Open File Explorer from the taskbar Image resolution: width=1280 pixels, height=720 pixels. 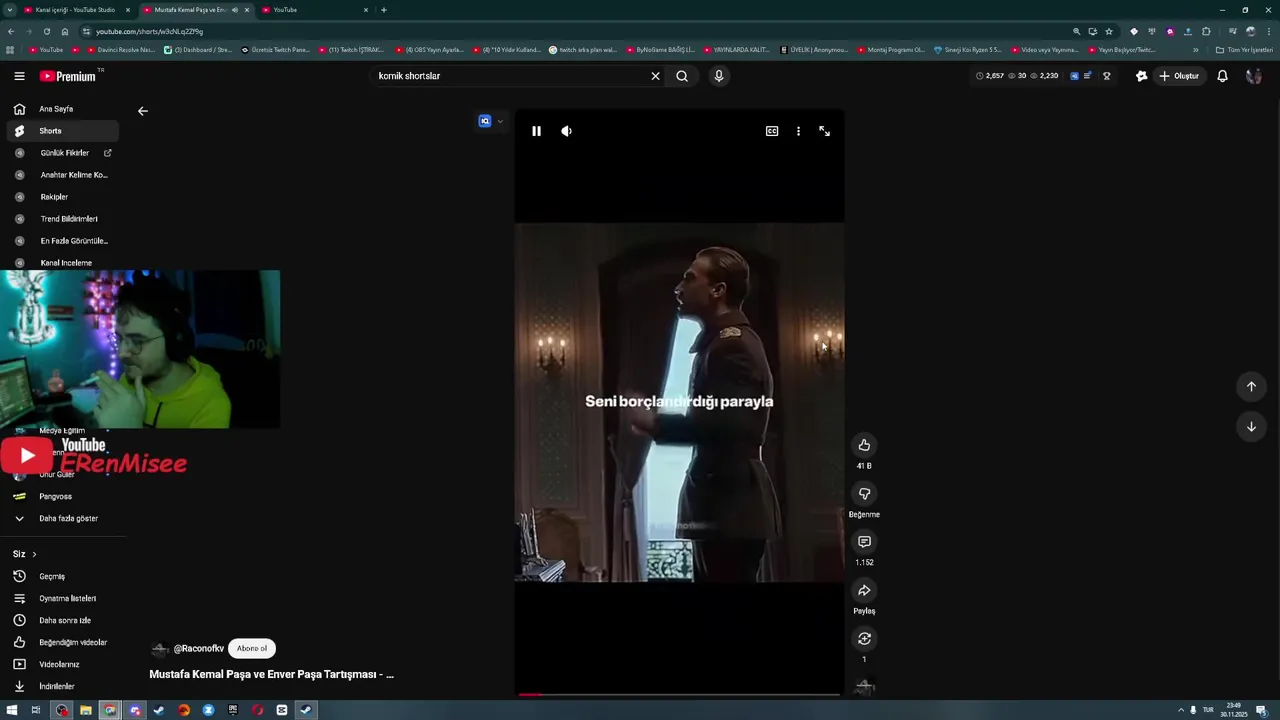tap(86, 710)
